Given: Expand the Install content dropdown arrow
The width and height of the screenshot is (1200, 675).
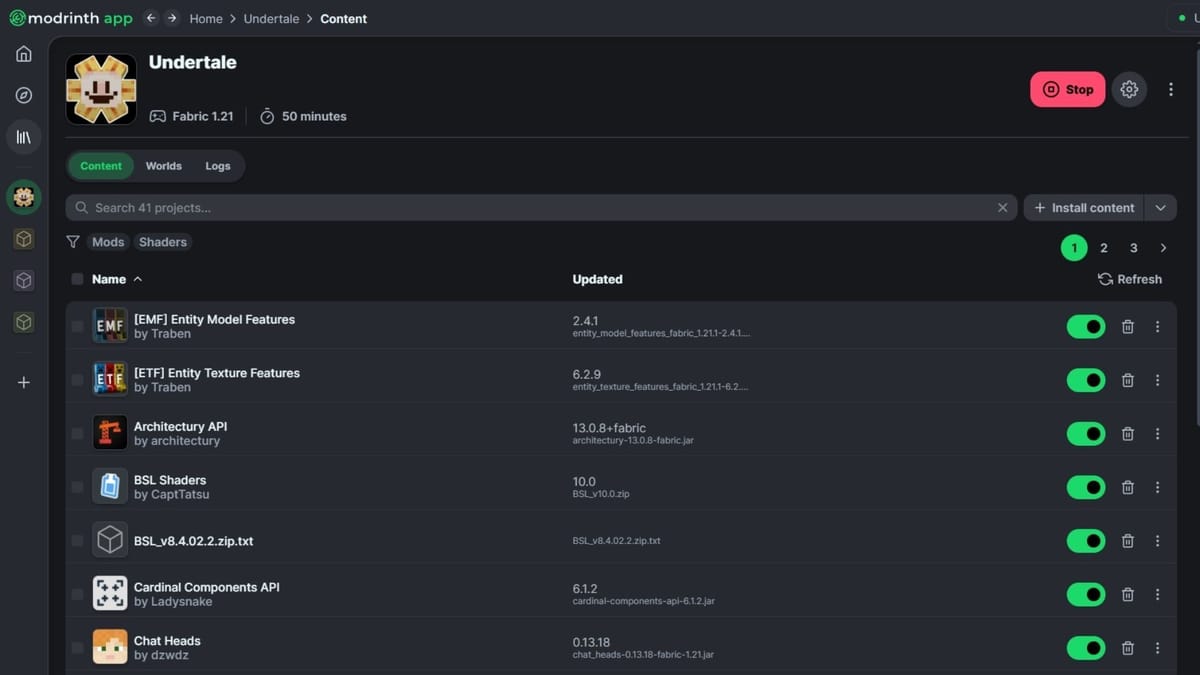Looking at the screenshot, I should tap(1160, 208).
